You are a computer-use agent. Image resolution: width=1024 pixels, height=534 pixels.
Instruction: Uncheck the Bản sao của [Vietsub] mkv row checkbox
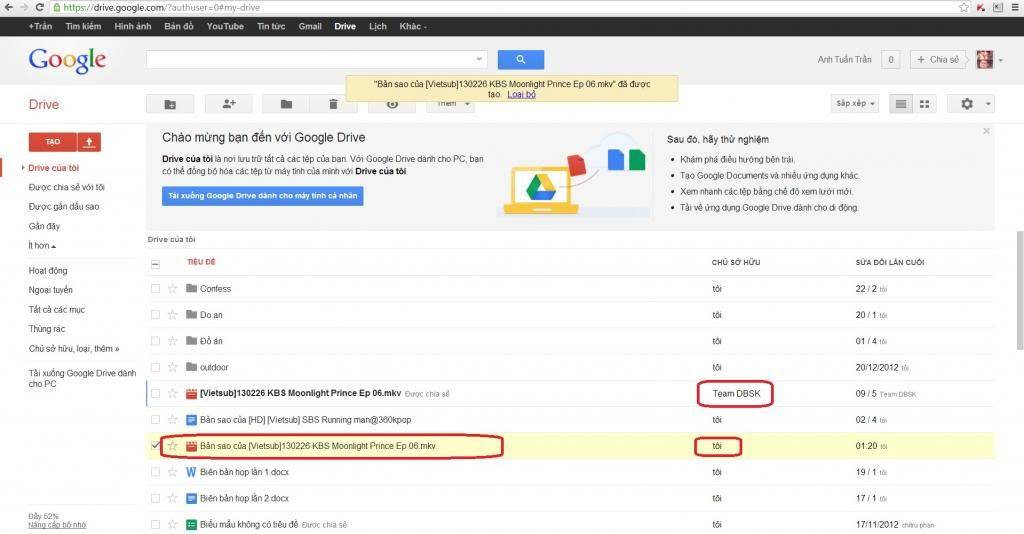[x=155, y=446]
